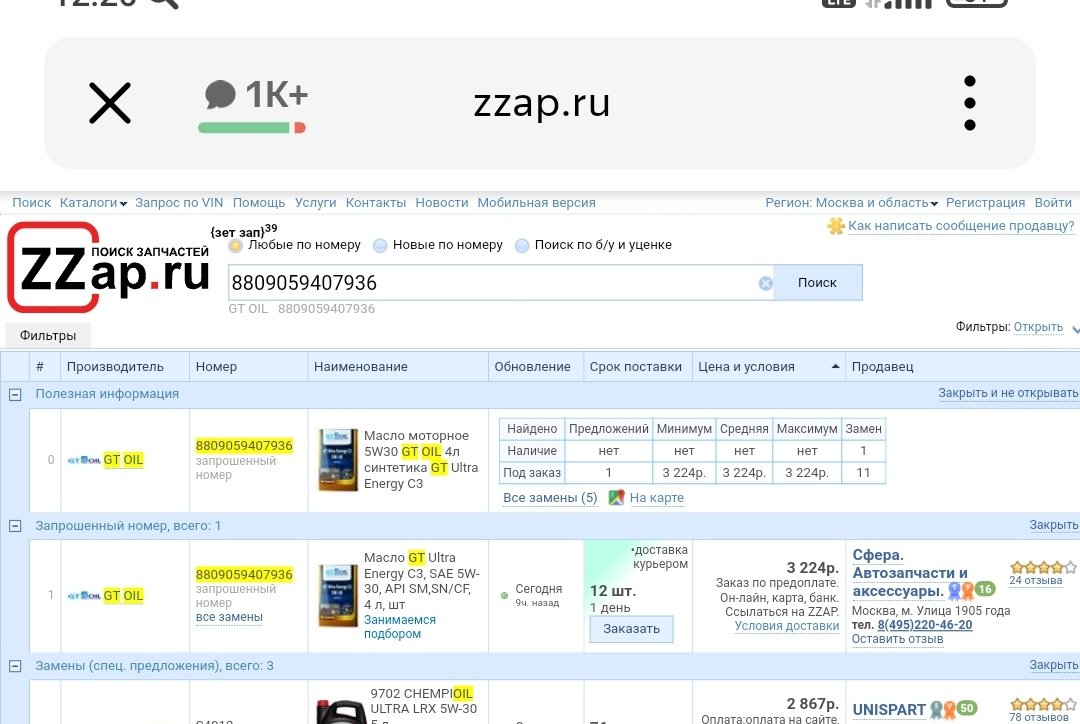Open the Каталоги dropdown menu
Screen dimensions: 1080x724
(93, 203)
